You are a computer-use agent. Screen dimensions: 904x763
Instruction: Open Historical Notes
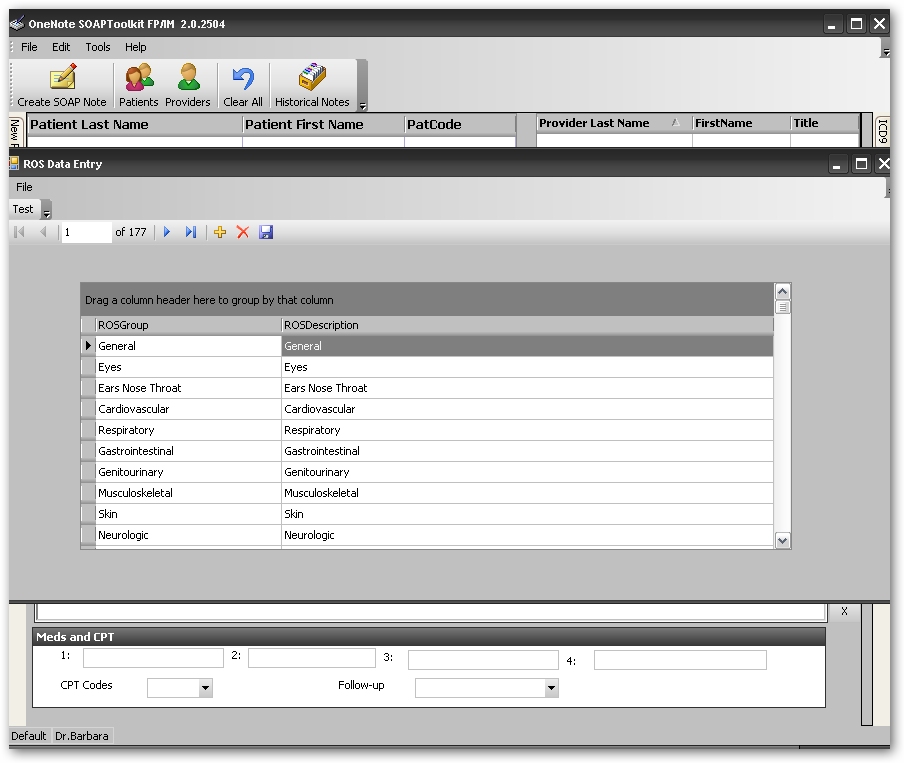312,85
